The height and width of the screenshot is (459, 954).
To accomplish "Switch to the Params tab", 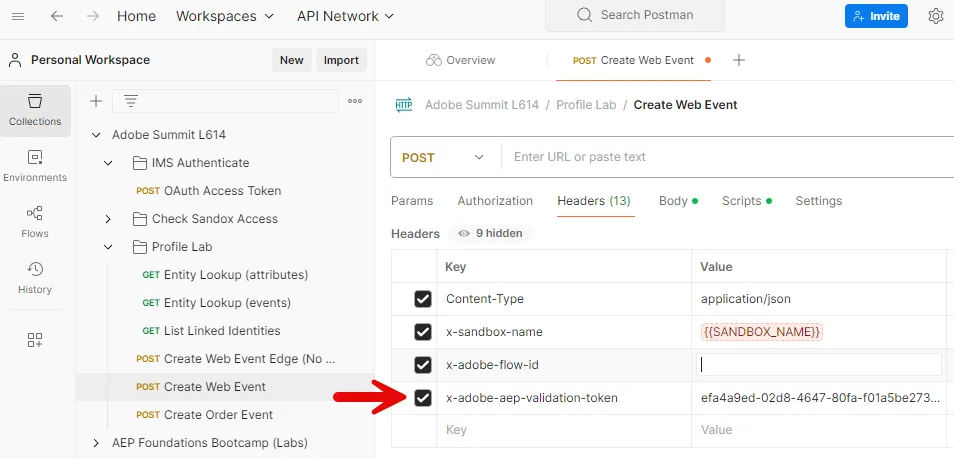I will coord(412,201).
